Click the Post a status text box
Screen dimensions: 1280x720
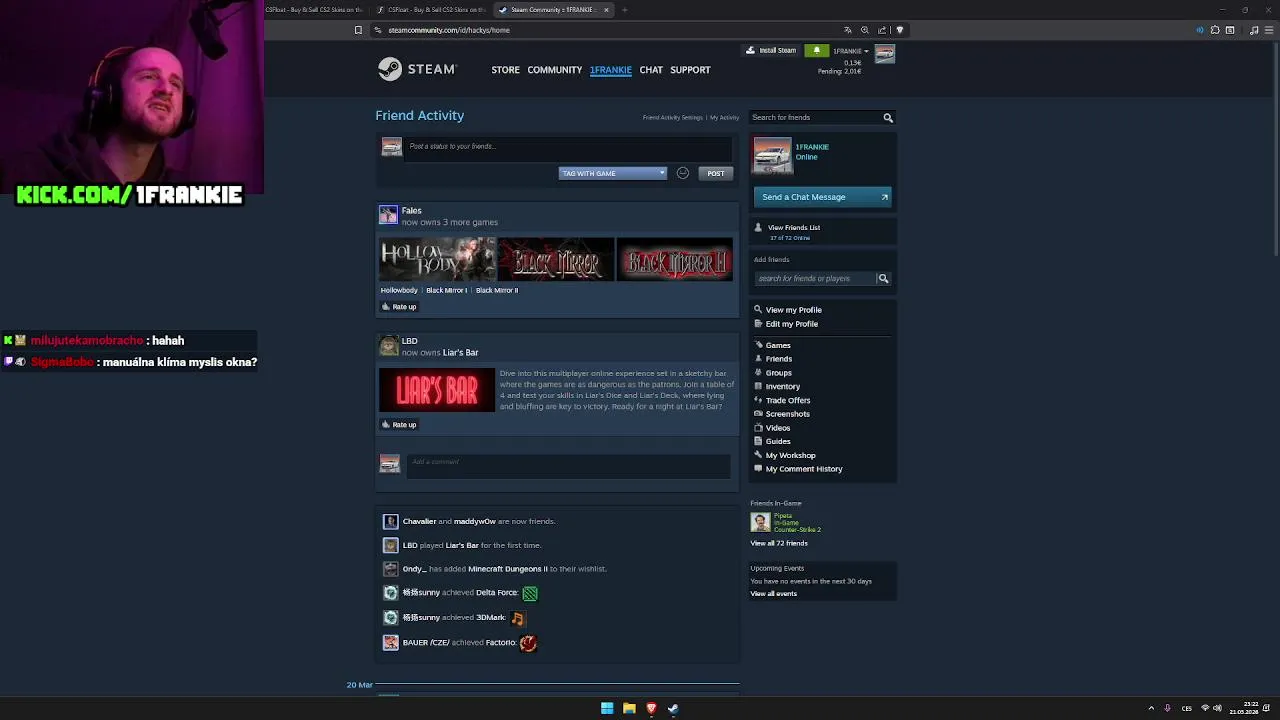[568, 147]
